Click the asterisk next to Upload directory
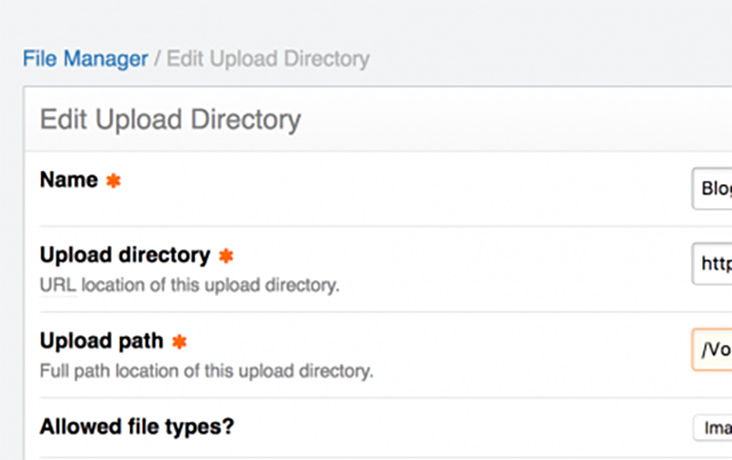Image resolution: width=732 pixels, height=460 pixels. (x=226, y=256)
